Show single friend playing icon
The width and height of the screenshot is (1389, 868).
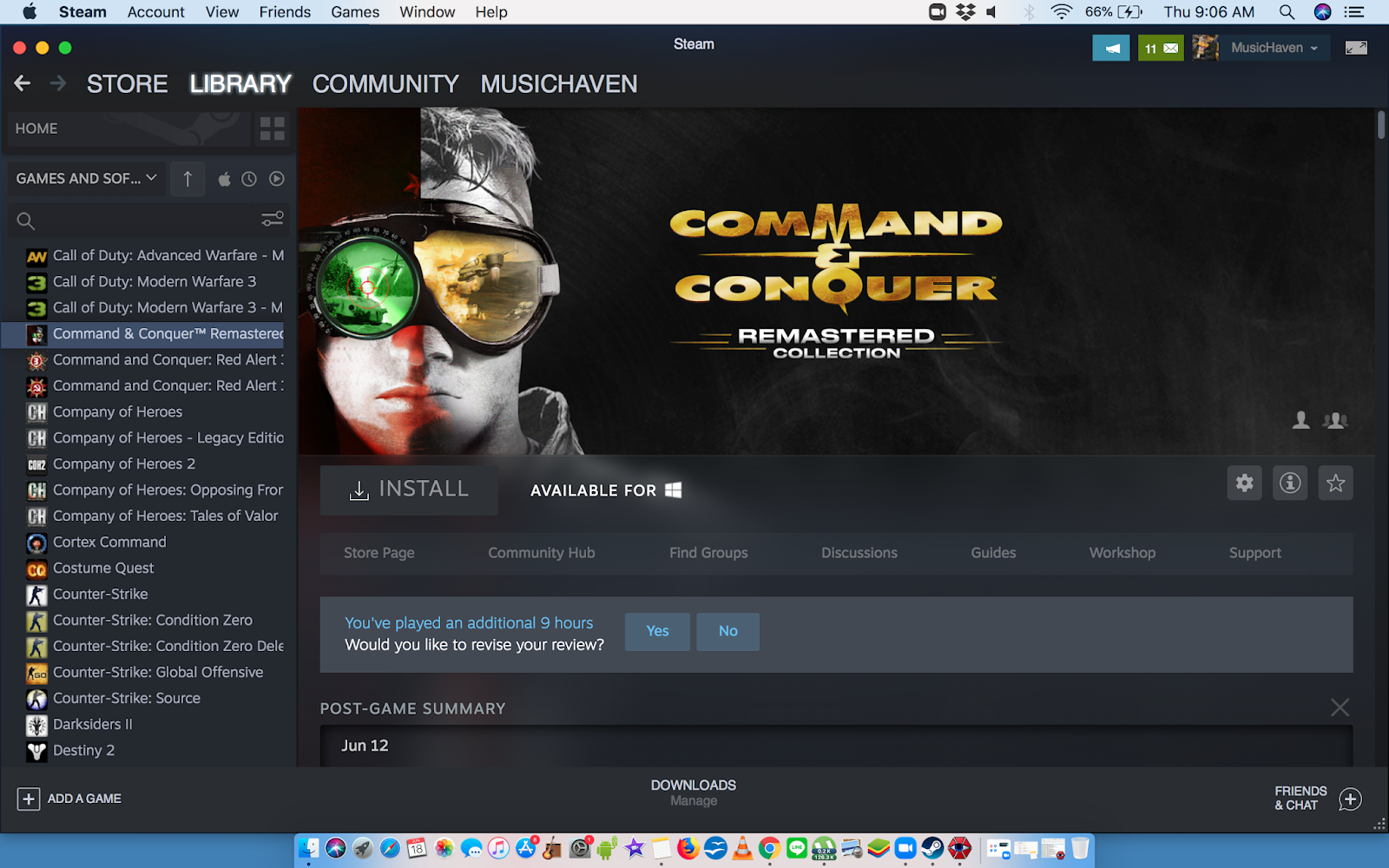point(1300,421)
